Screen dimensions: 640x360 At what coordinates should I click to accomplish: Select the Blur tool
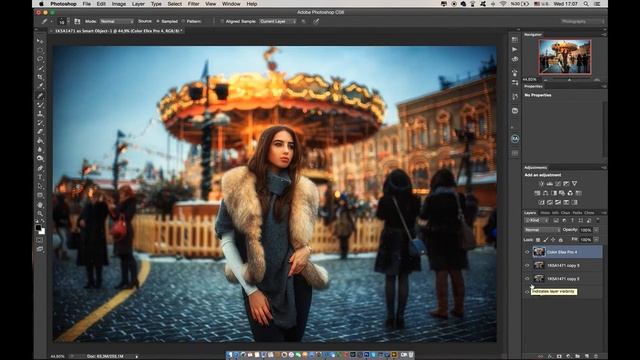click(40, 149)
